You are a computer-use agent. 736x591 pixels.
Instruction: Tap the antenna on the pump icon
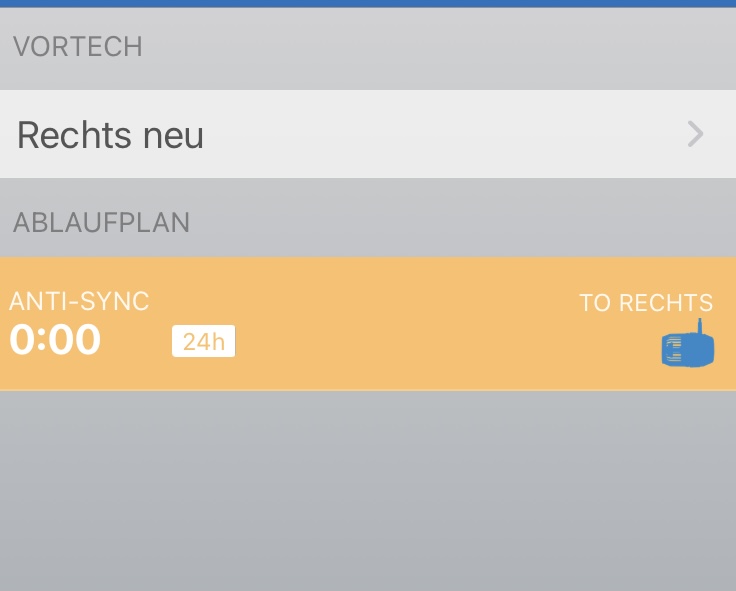tap(700, 326)
